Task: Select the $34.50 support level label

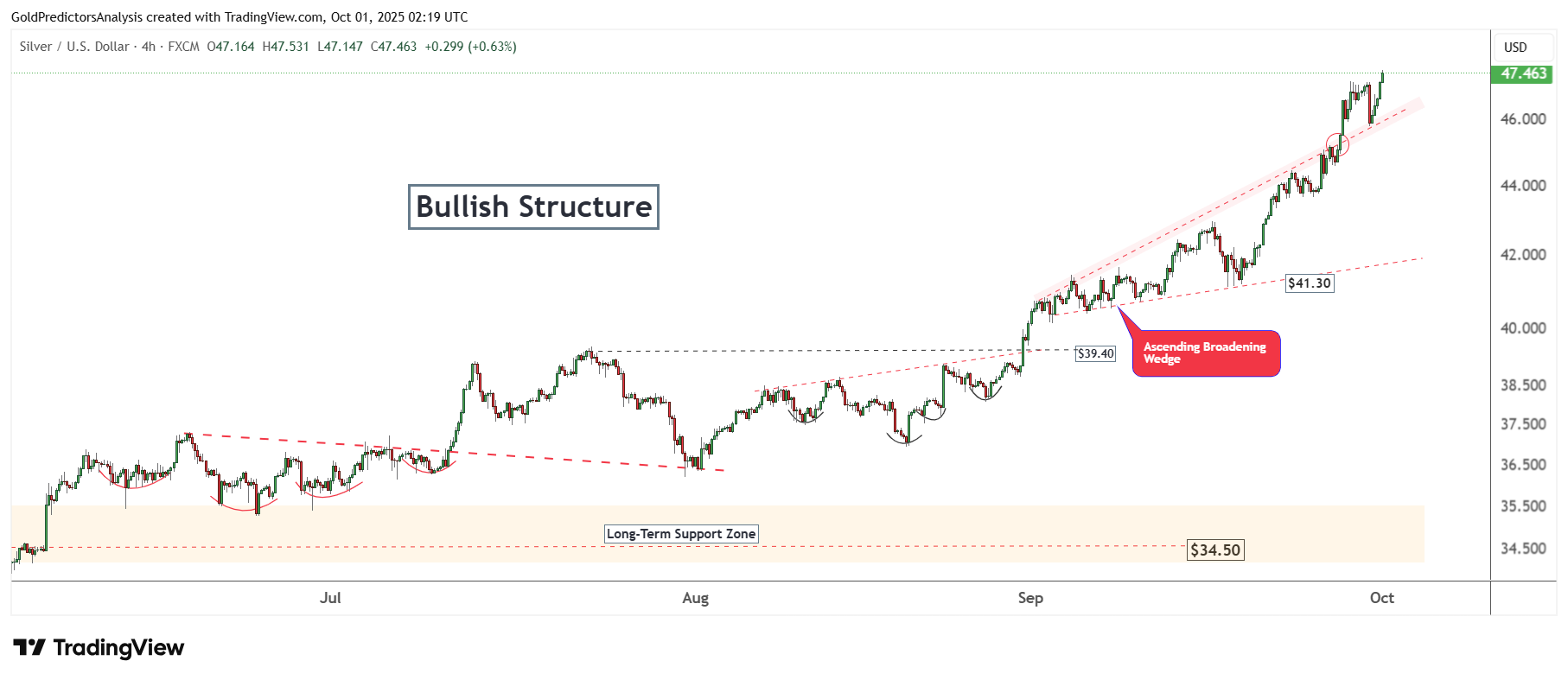Action: pos(1214,550)
